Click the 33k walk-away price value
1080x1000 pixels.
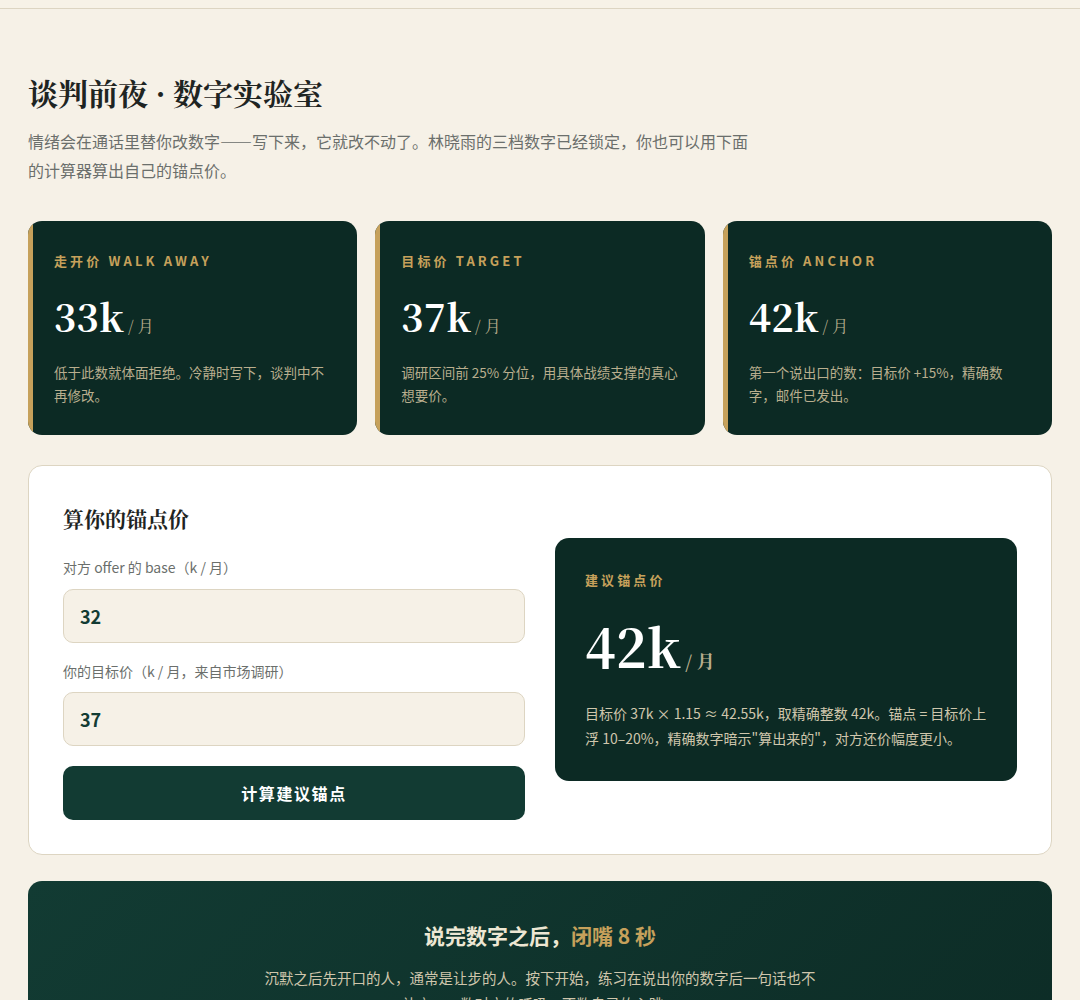(89, 317)
